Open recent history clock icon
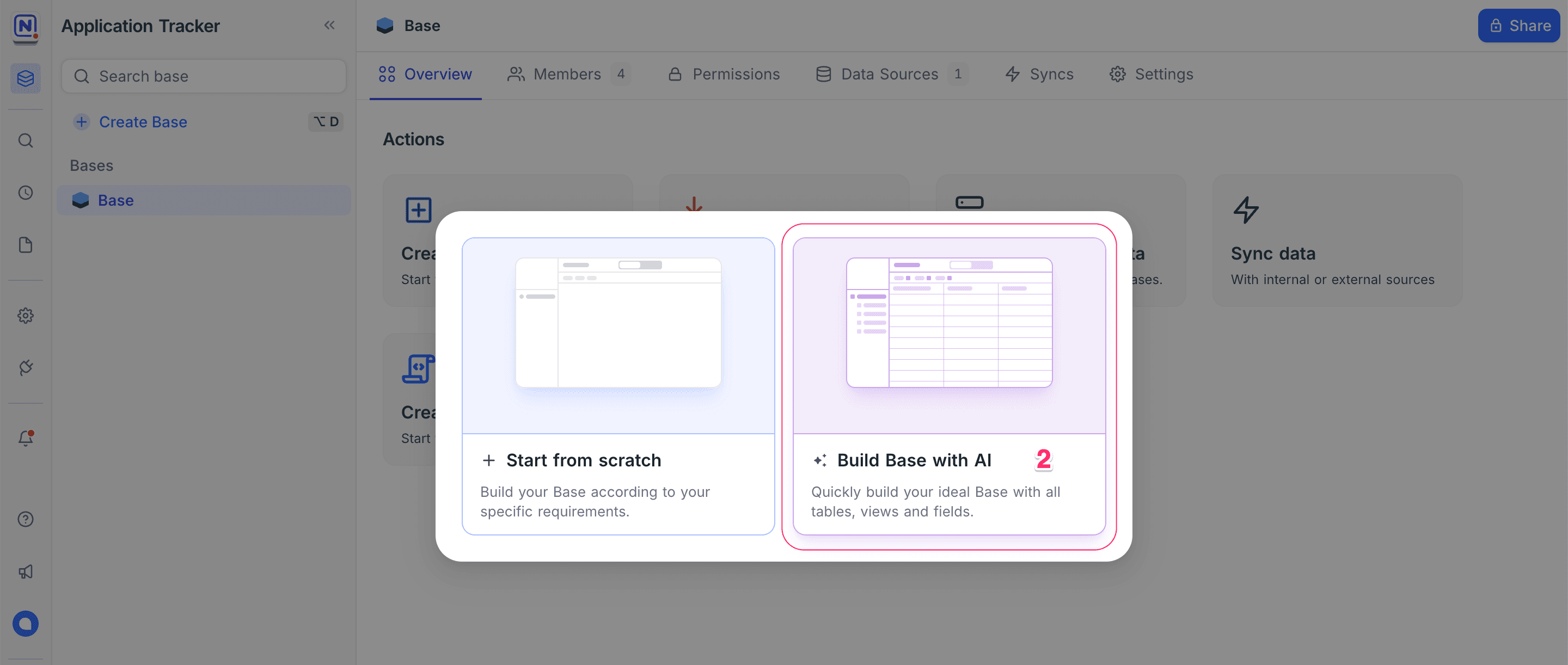Image resolution: width=1568 pixels, height=665 pixels. point(26,193)
